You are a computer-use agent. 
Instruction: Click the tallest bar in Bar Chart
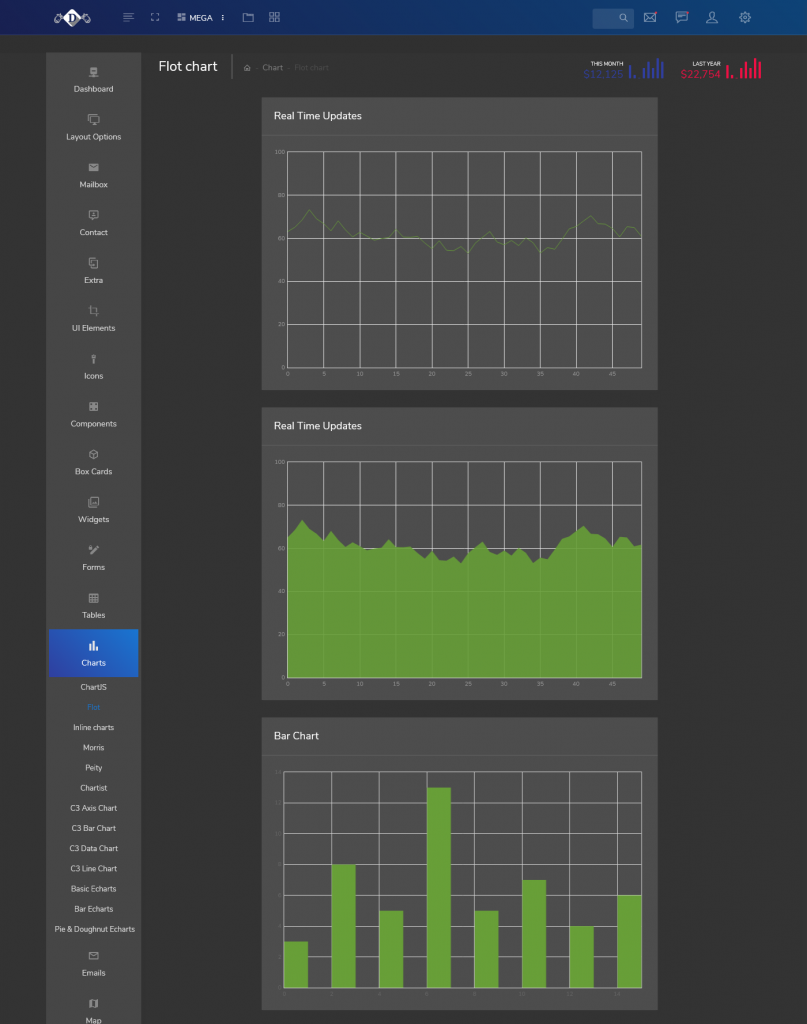pyautogui.click(x=439, y=886)
